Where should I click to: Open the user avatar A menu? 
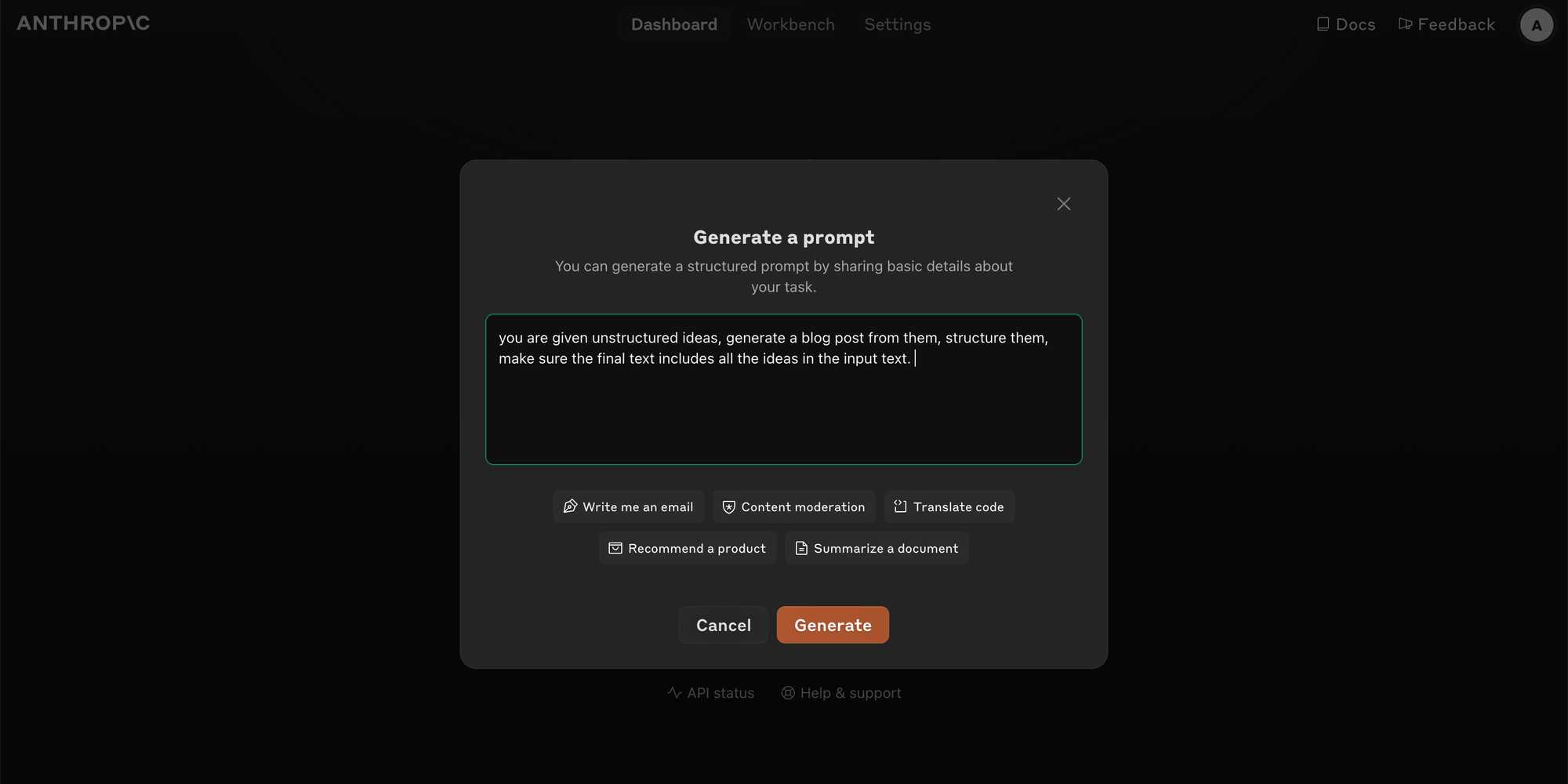click(x=1537, y=25)
